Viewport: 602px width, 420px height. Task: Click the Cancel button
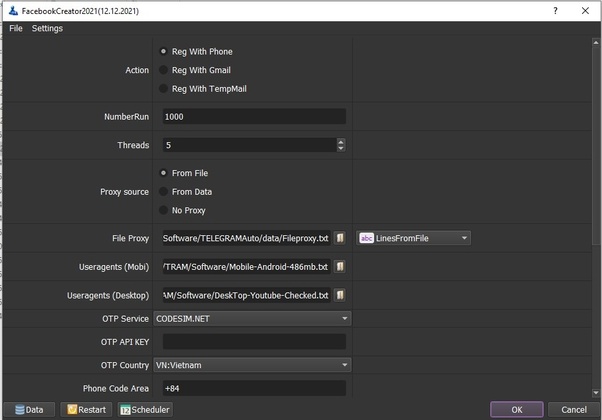click(574, 410)
